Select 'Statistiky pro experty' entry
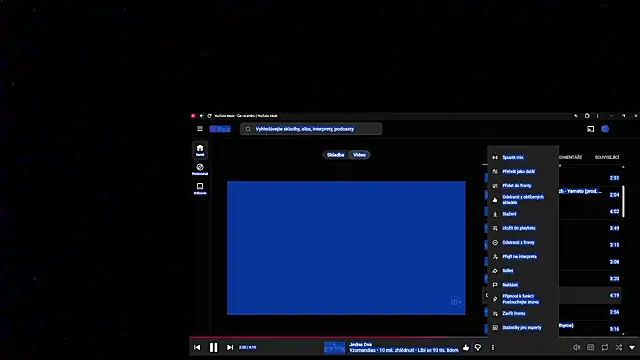640x360 pixels. 523,327
